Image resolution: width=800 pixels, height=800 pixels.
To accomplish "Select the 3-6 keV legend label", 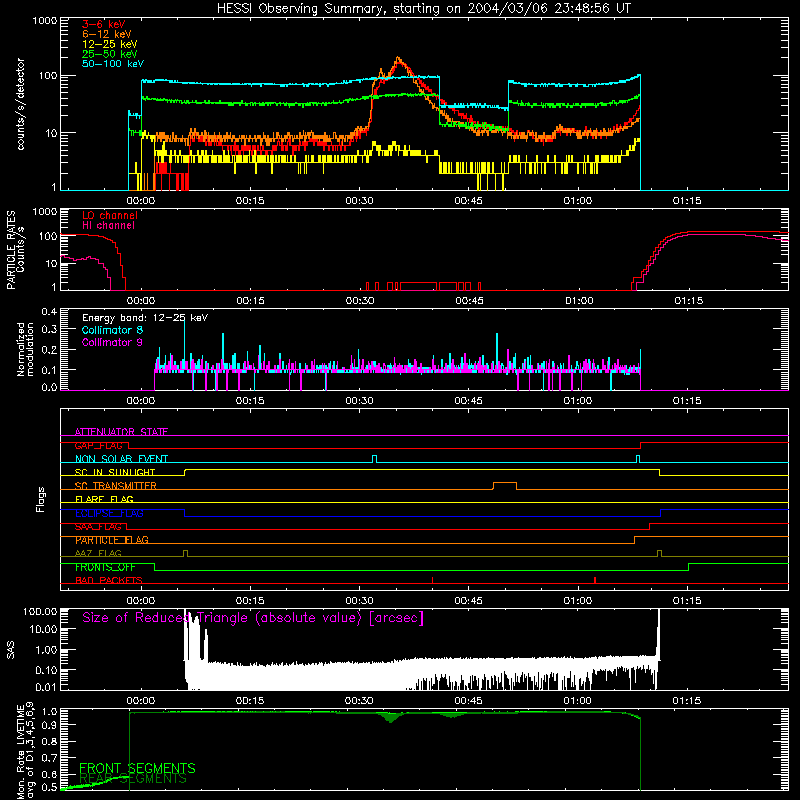I will click(x=103, y=24).
